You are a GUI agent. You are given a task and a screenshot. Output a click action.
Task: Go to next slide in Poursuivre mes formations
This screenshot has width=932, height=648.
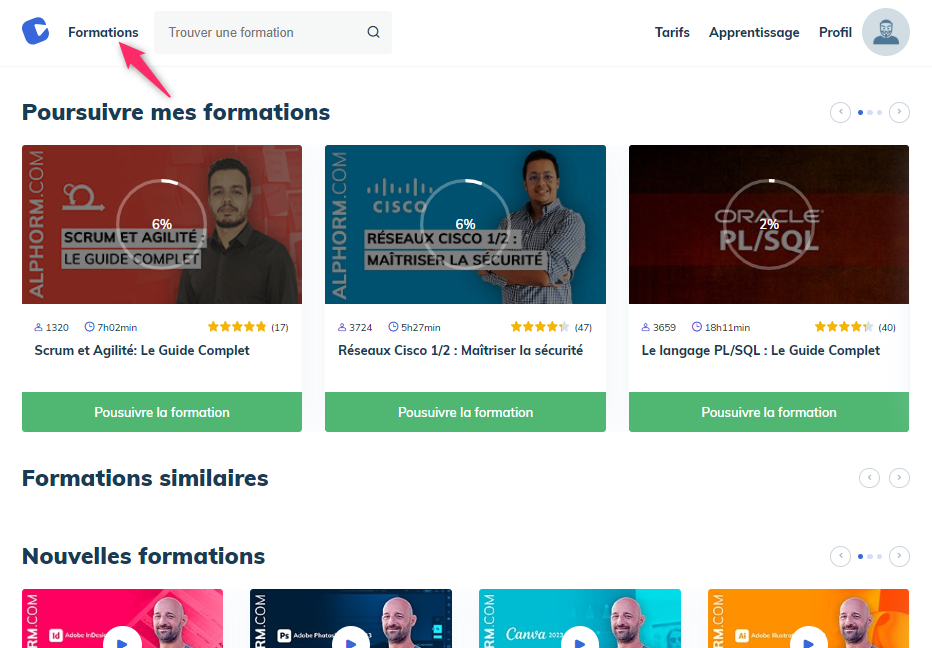(899, 112)
